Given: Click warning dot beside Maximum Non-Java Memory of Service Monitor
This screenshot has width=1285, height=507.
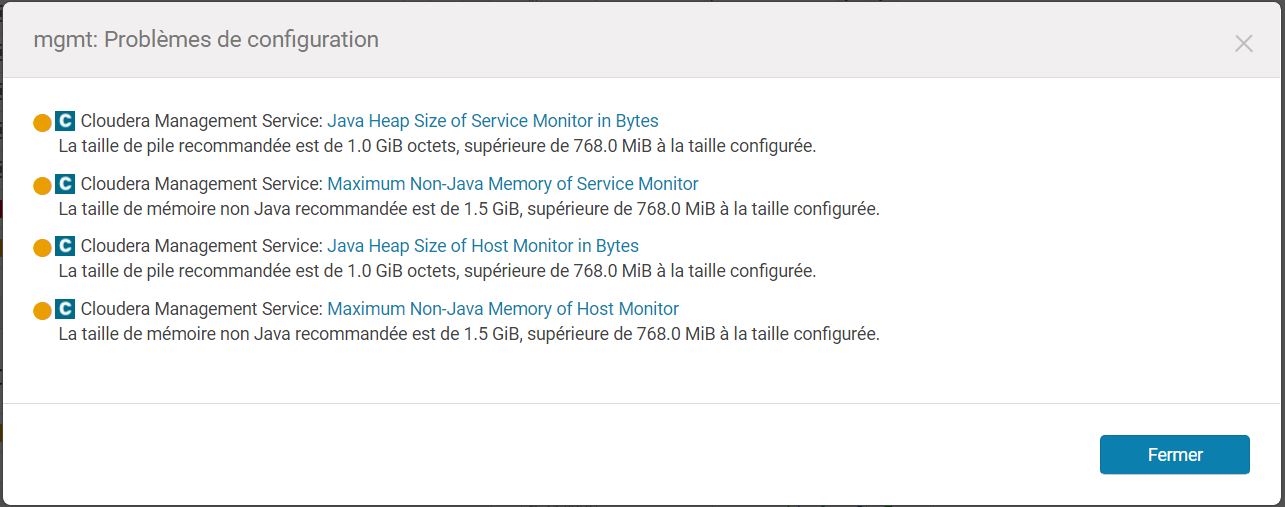Looking at the screenshot, I should click(42, 186).
